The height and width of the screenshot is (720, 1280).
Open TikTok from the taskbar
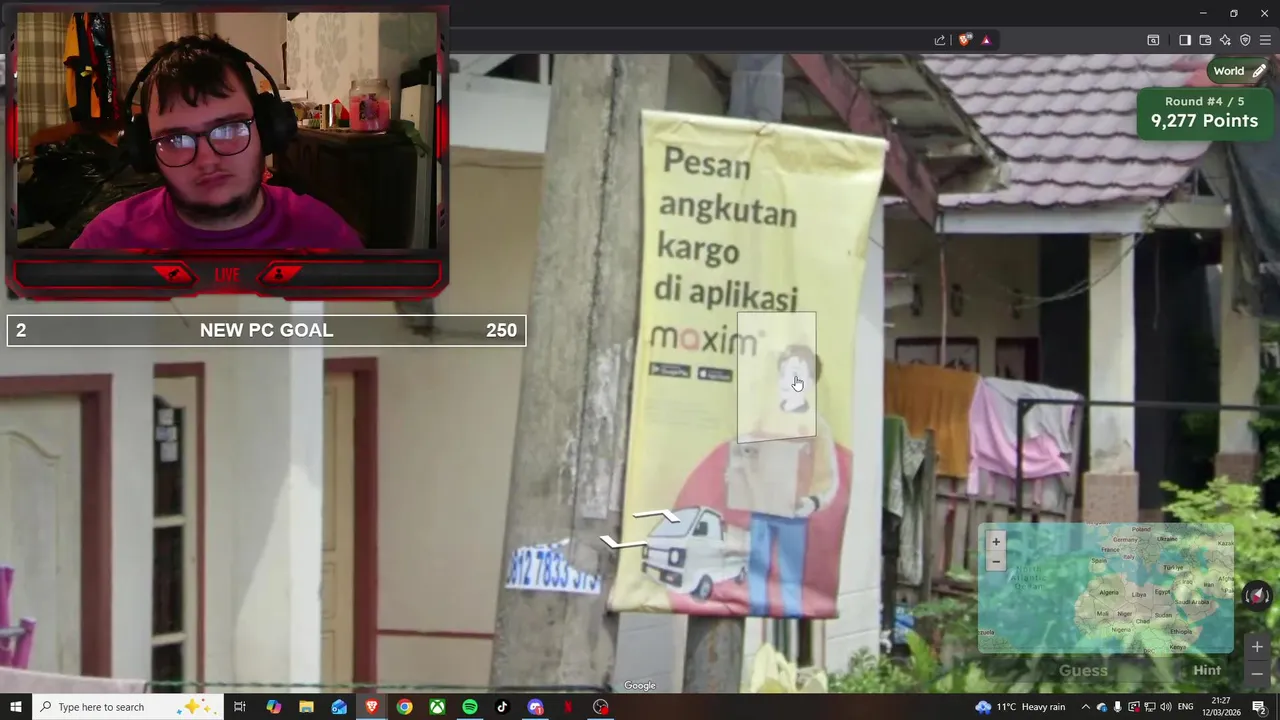tap(502, 707)
